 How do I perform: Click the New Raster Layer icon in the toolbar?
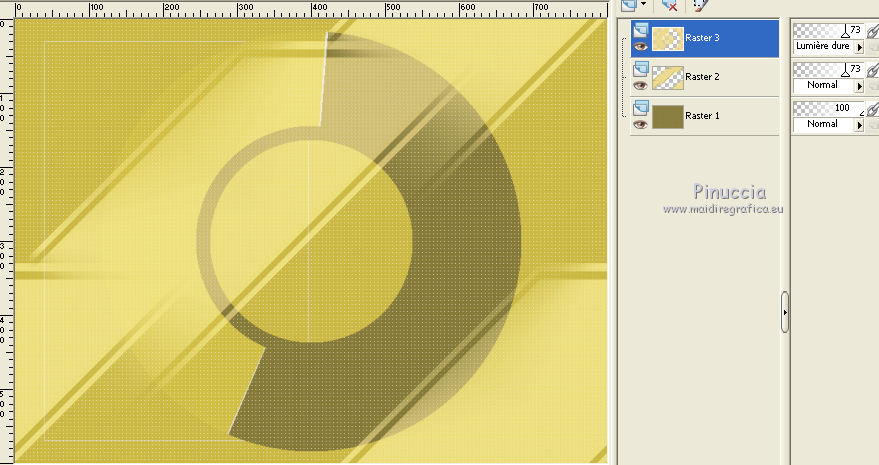coord(629,5)
